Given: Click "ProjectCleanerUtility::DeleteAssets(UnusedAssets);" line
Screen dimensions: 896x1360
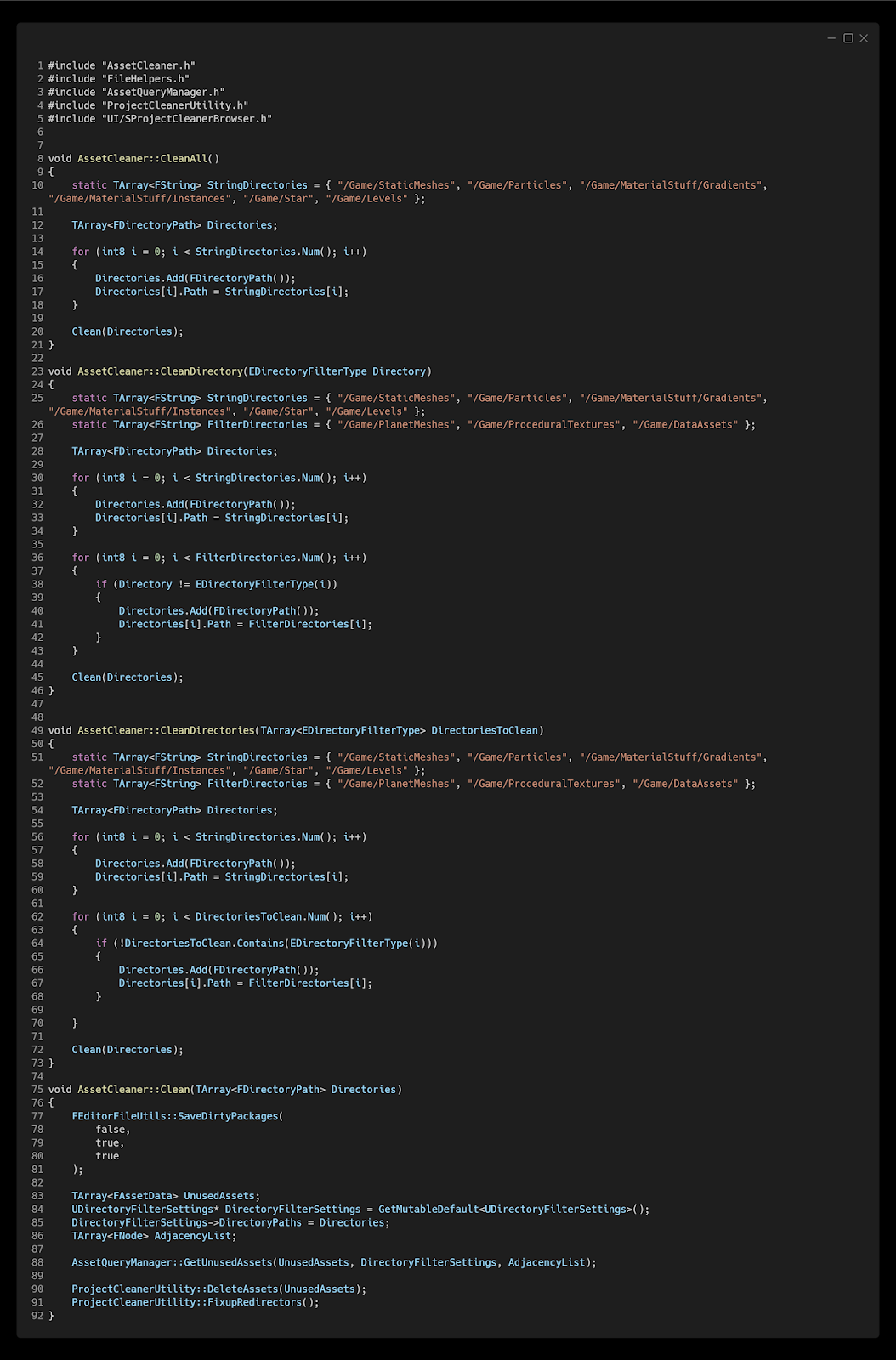Looking at the screenshot, I should (219, 1289).
